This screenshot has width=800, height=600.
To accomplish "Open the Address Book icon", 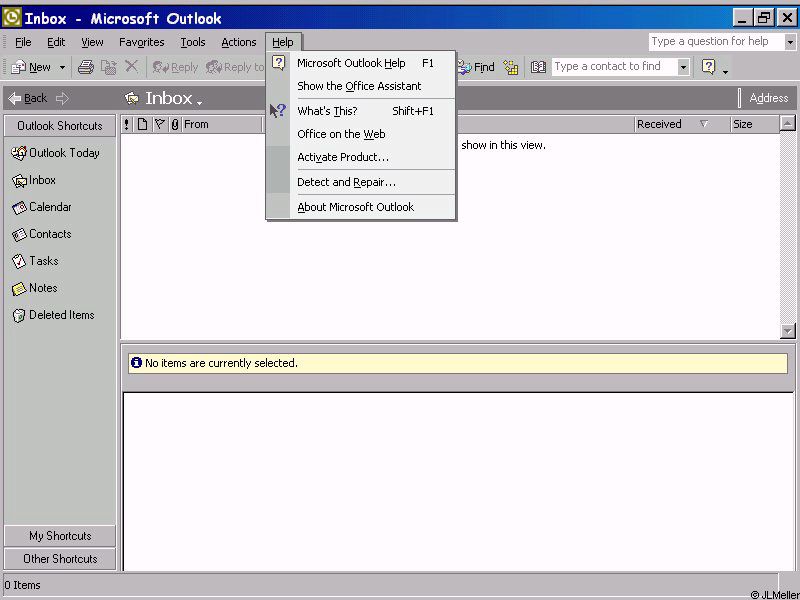I will (539, 67).
